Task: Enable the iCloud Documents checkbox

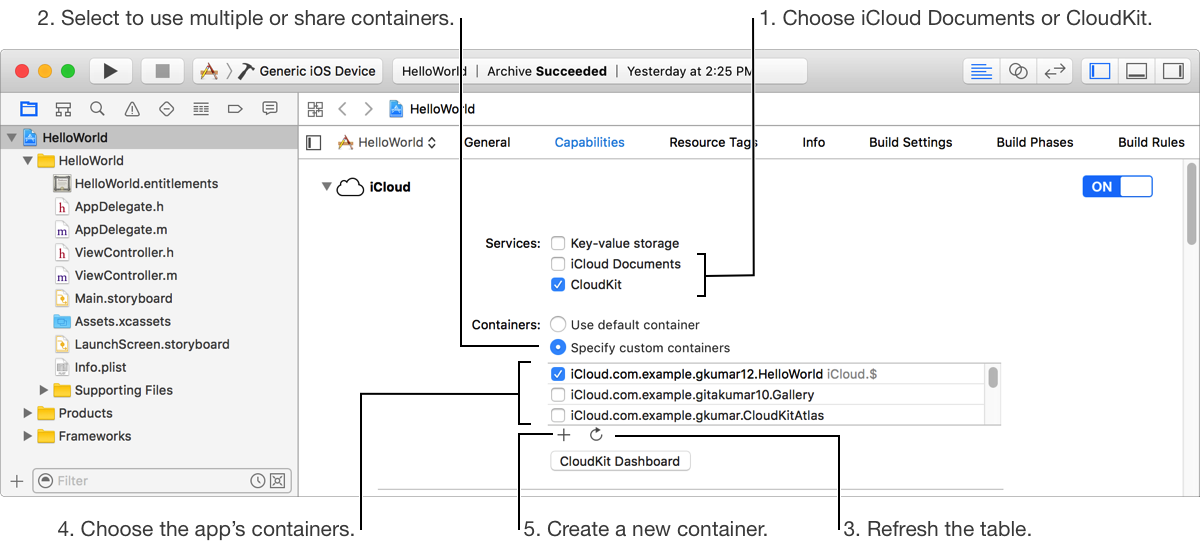Action: (x=558, y=264)
